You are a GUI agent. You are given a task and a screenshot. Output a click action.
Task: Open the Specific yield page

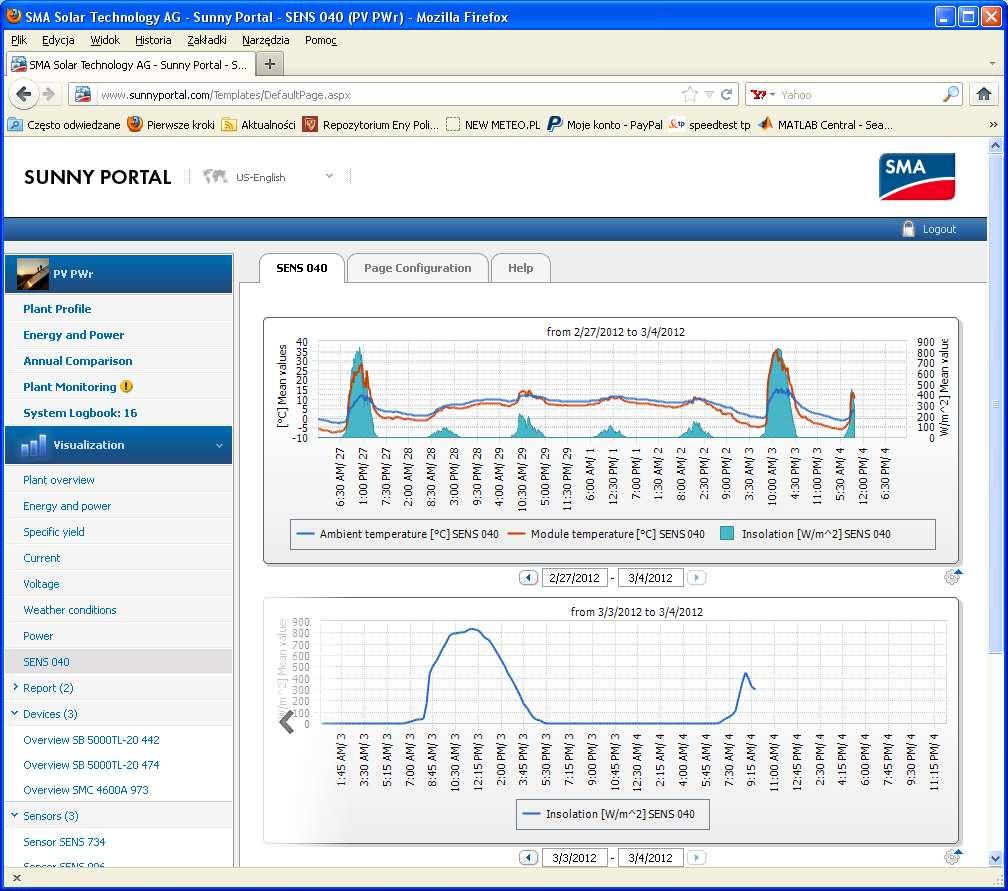coord(54,532)
